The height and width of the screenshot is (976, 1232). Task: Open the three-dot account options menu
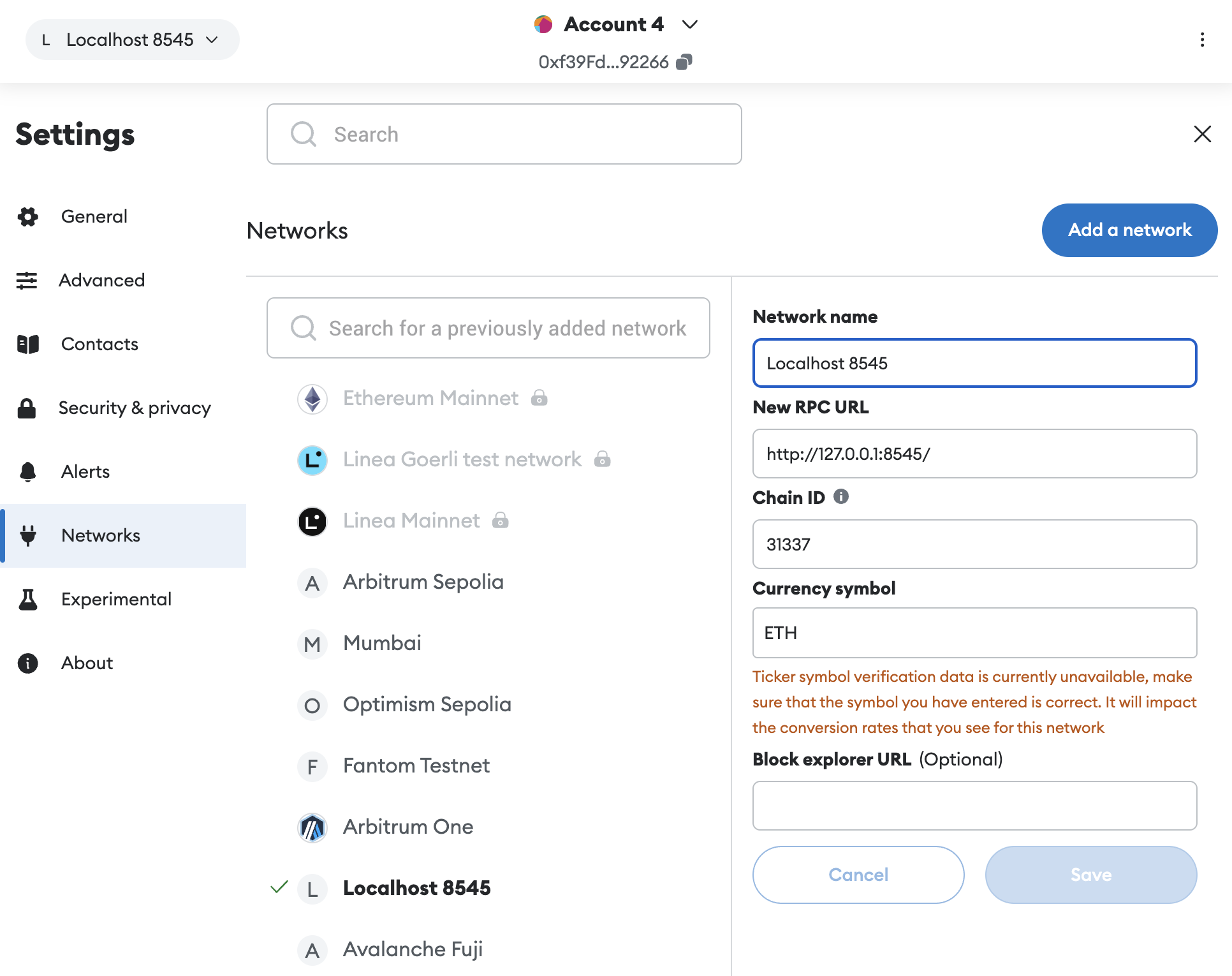(x=1202, y=40)
